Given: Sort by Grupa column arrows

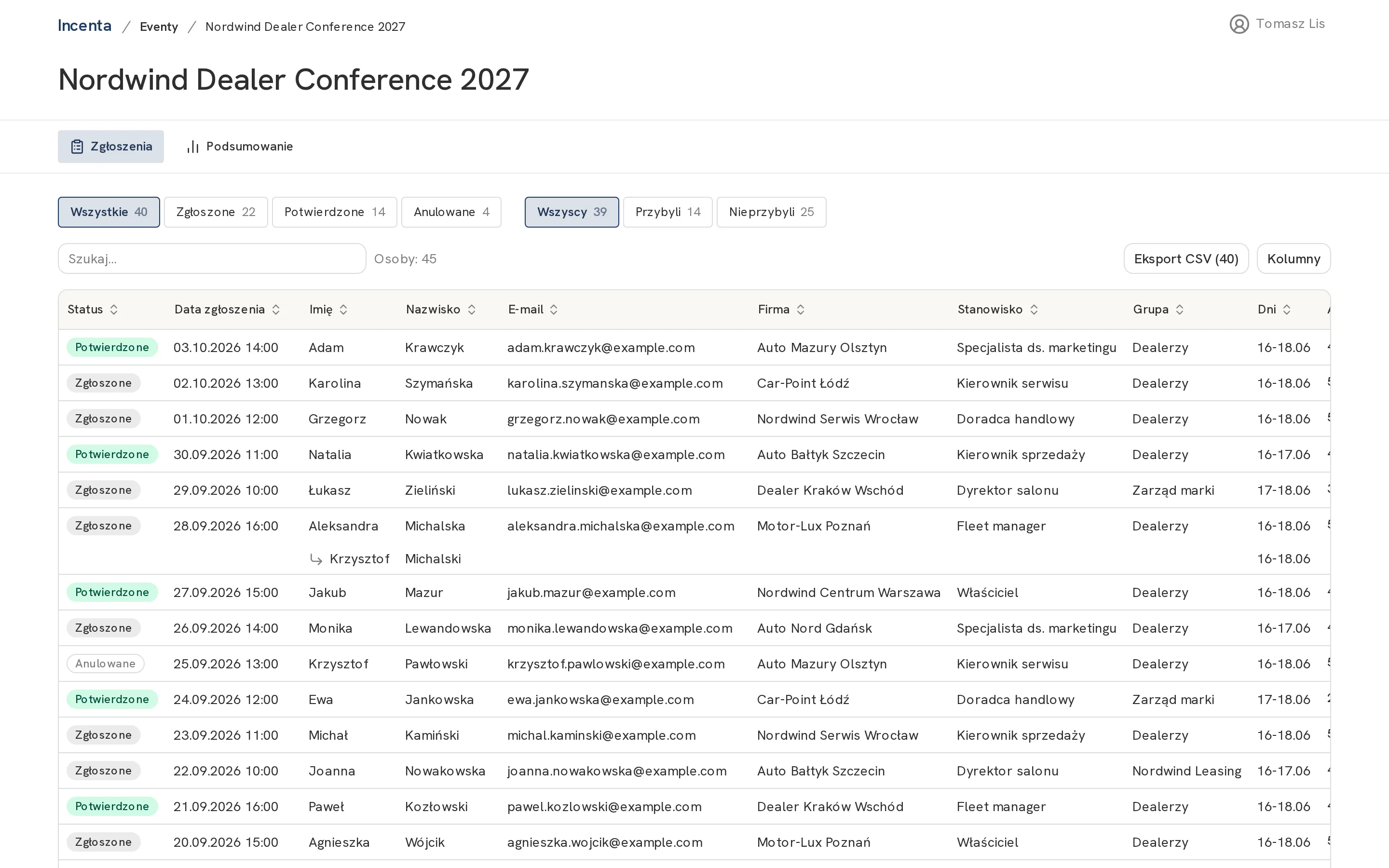Looking at the screenshot, I should [x=1179, y=310].
